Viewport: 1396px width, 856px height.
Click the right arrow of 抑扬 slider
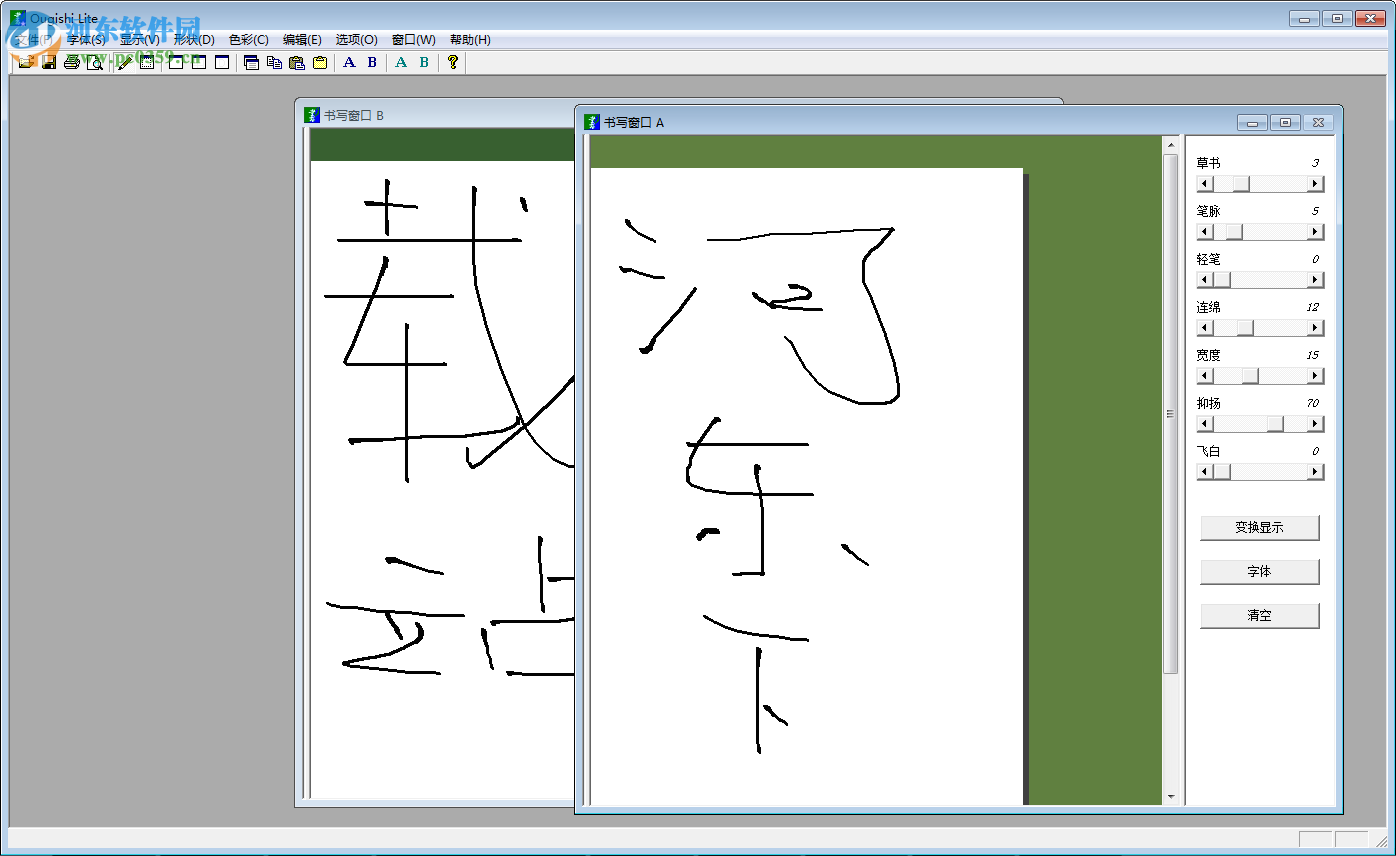coord(1315,423)
